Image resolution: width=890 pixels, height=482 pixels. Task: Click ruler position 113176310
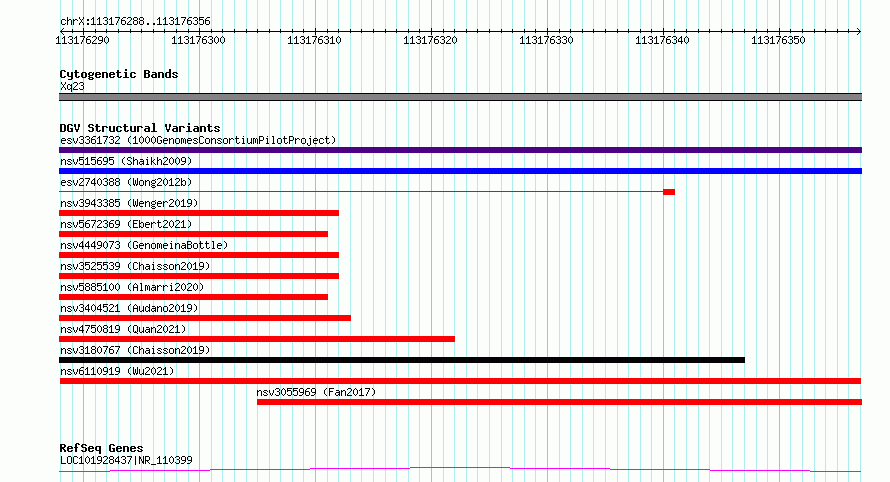[314, 40]
